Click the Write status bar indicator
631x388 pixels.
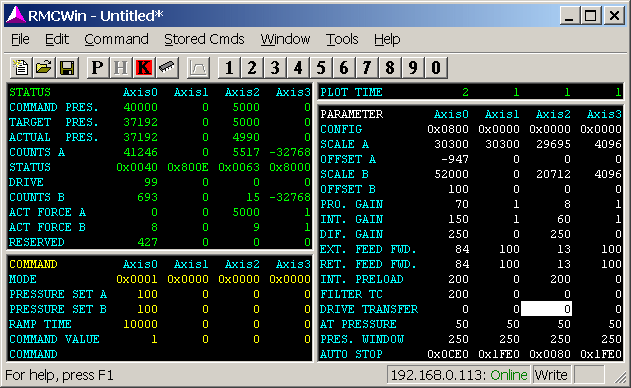click(551, 375)
